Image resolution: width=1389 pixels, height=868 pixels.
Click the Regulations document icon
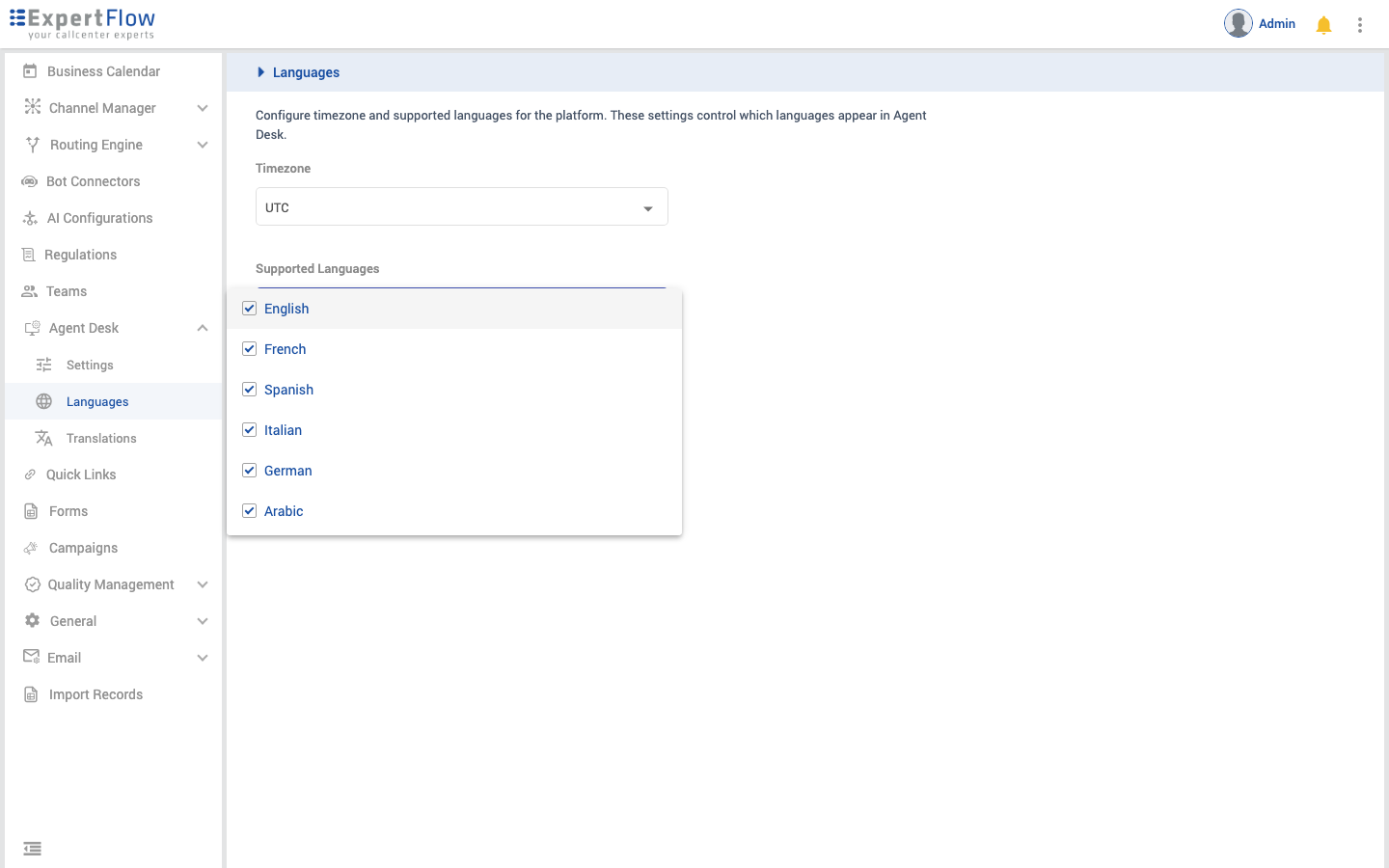coord(29,255)
